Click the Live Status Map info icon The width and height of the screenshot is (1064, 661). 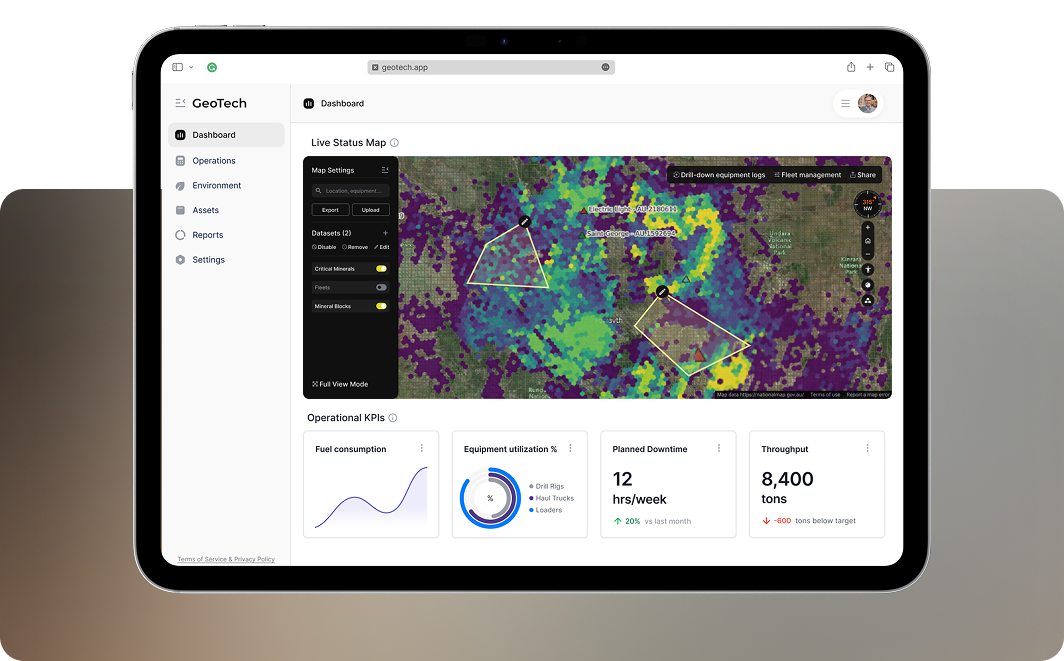395,143
